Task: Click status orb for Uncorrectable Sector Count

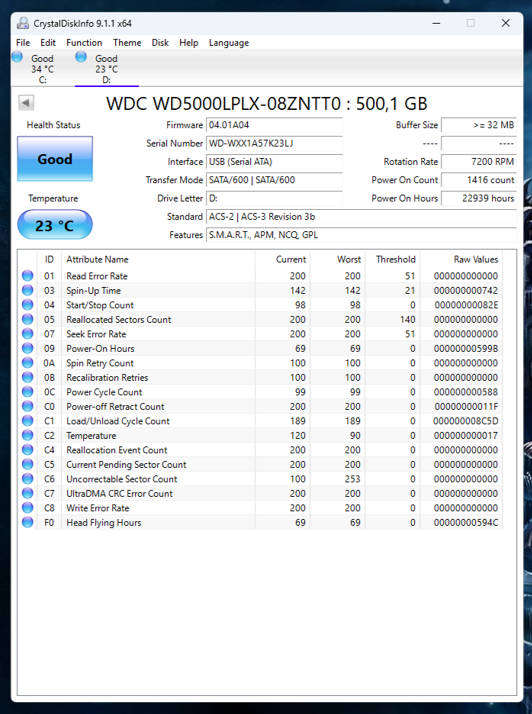Action: [x=27, y=479]
